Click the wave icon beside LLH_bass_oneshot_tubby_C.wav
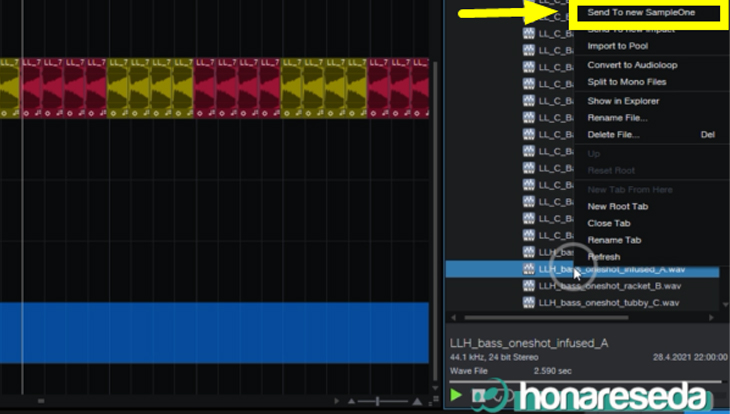The width and height of the screenshot is (730, 414). click(528, 303)
